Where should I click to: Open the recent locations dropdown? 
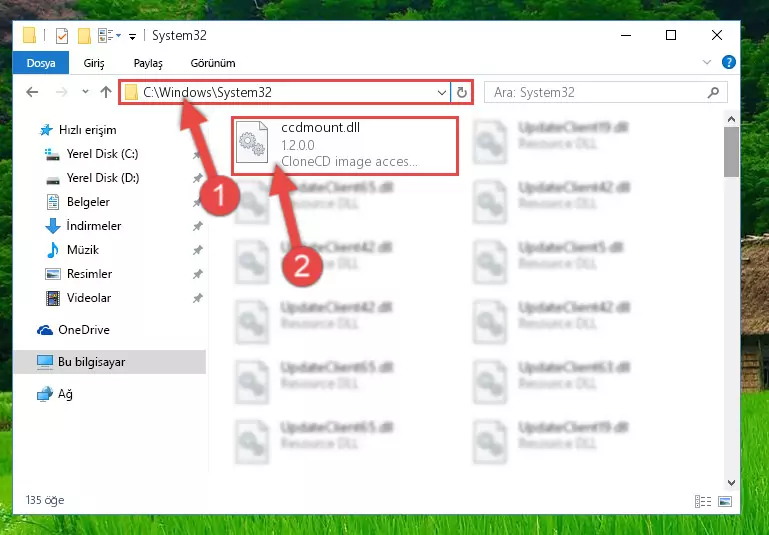click(85, 92)
